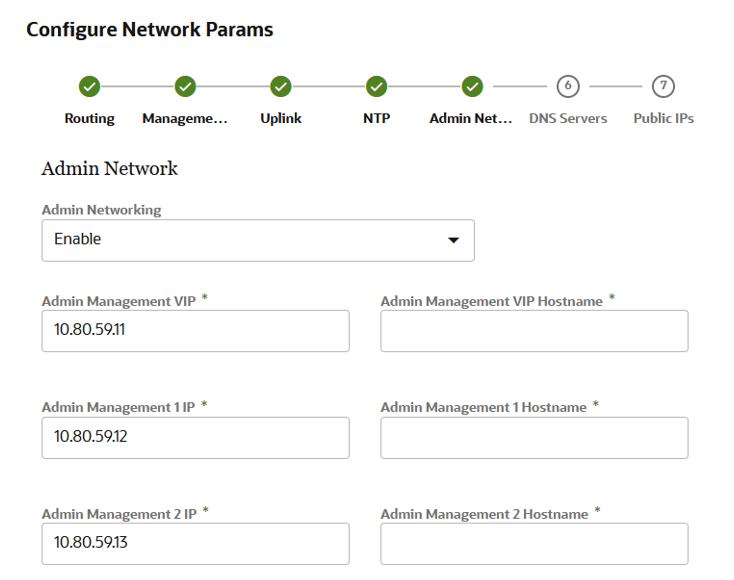
Task: Select the Public IPs step label
Action: (x=663, y=118)
